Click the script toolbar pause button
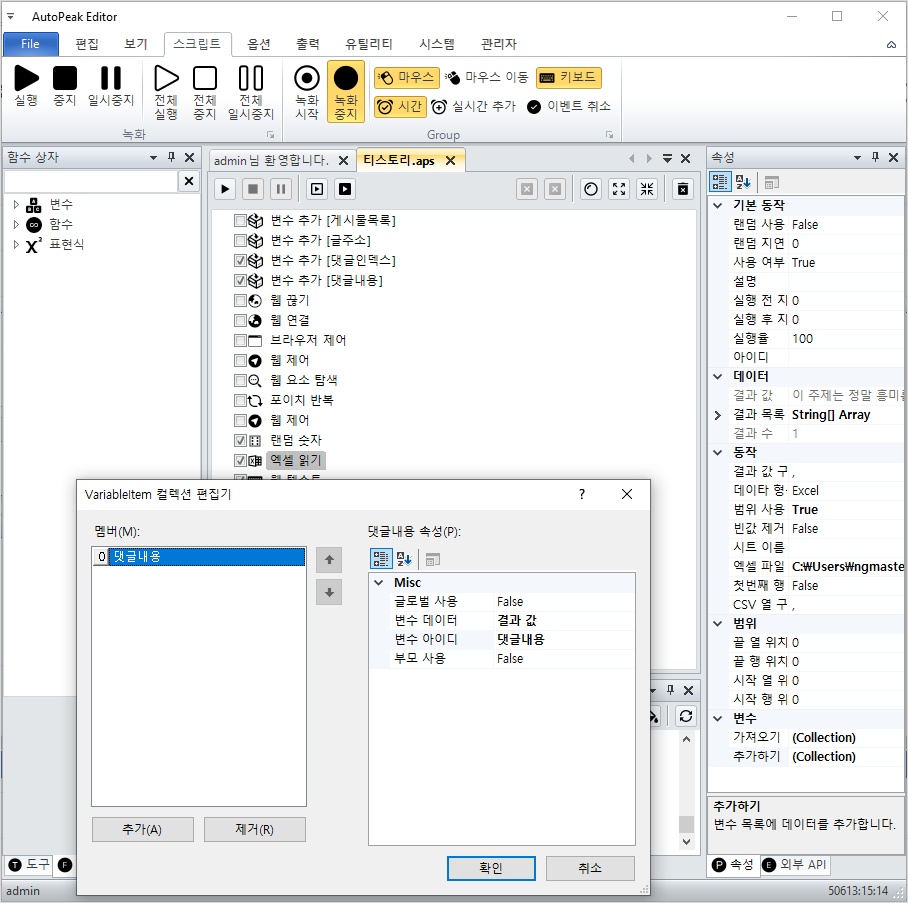 [281, 189]
